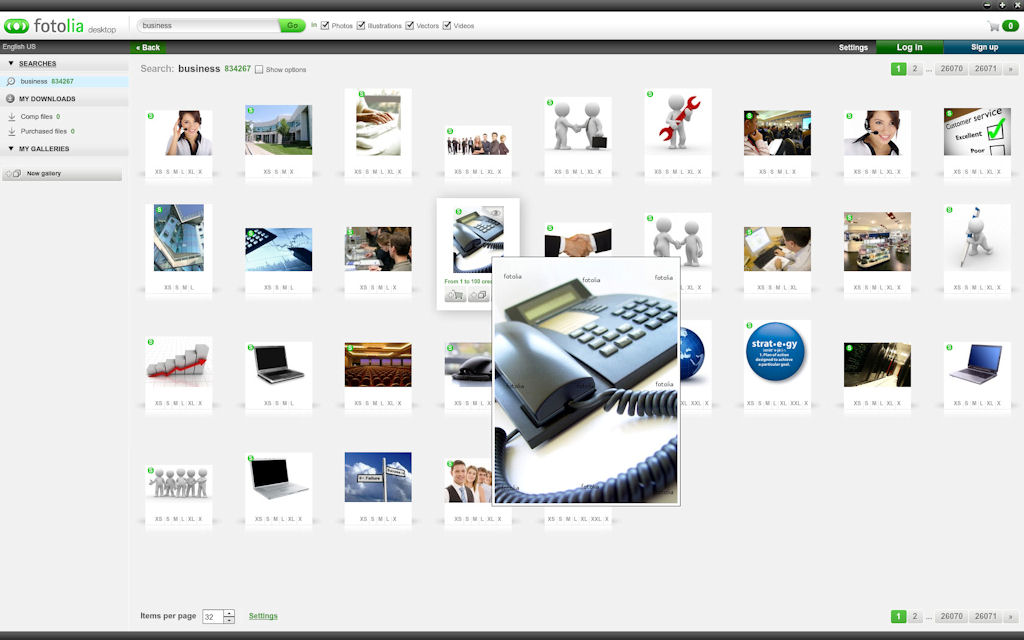Image resolution: width=1024 pixels, height=640 pixels.
Task: Click the Comp files download icon
Action: click(x=11, y=117)
